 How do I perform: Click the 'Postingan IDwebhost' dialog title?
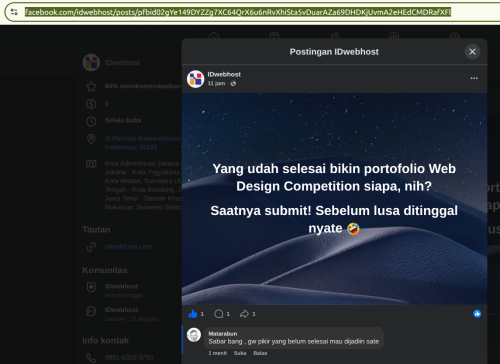click(334, 52)
